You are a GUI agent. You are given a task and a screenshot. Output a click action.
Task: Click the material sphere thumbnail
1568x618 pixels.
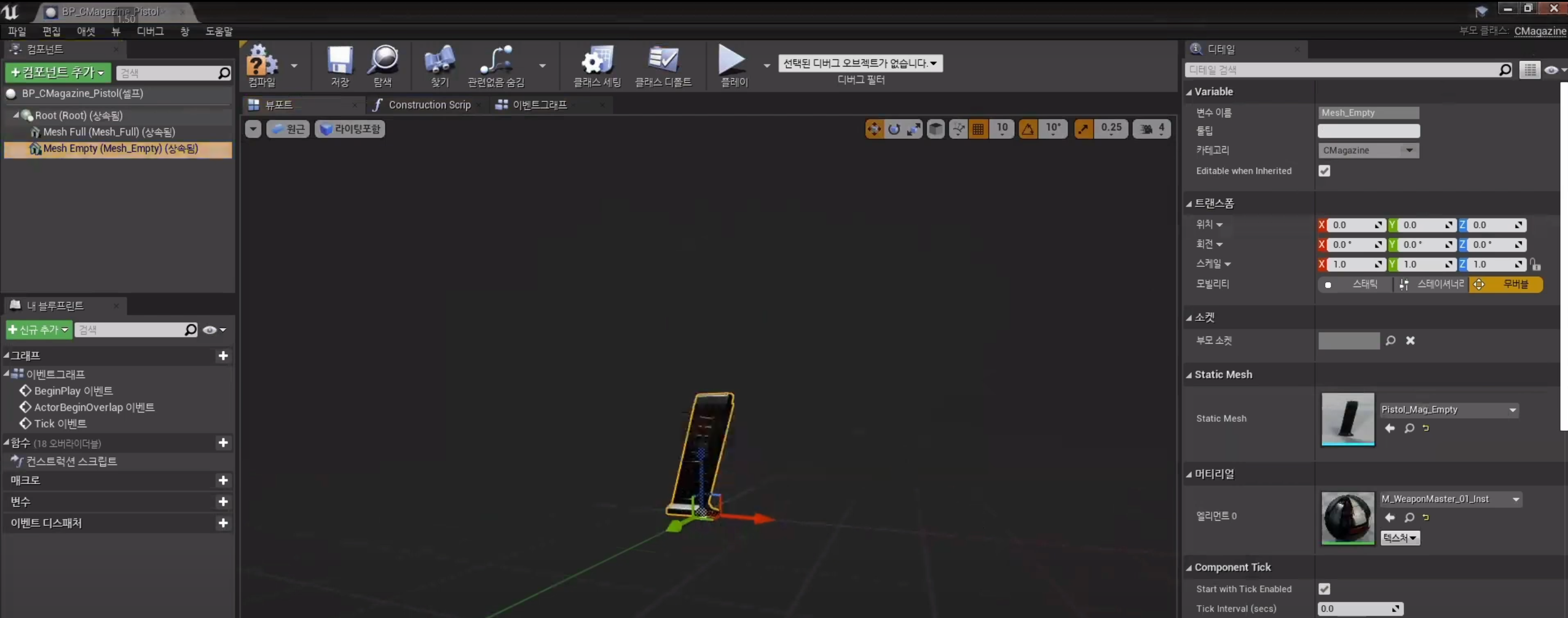point(1347,518)
